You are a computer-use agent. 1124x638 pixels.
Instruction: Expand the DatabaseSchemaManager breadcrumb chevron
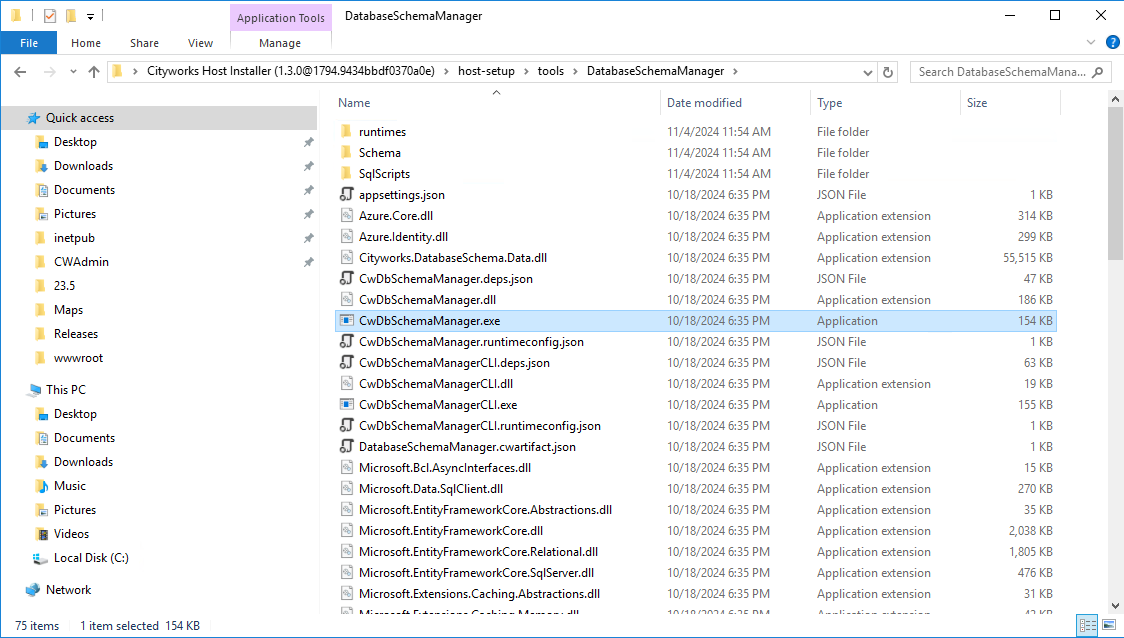click(735, 72)
